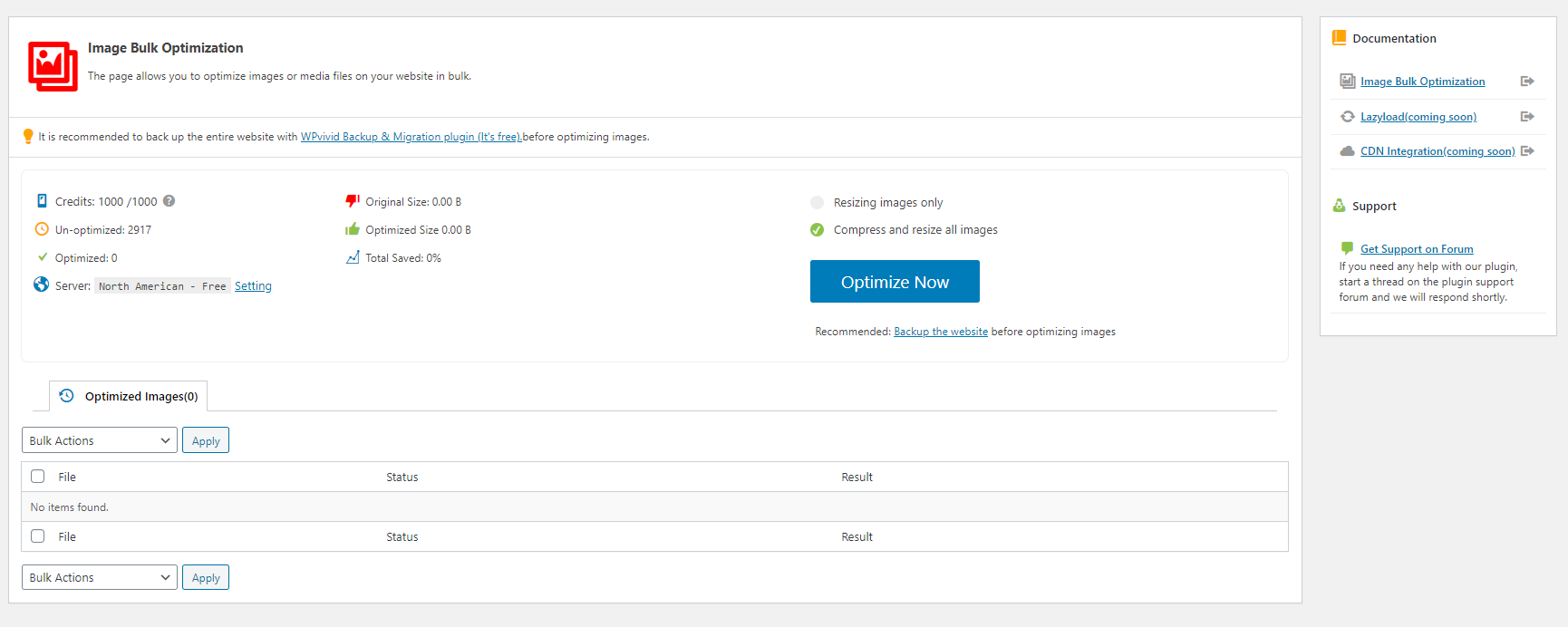Switch to the Optimized Images(0) tab

click(129, 396)
